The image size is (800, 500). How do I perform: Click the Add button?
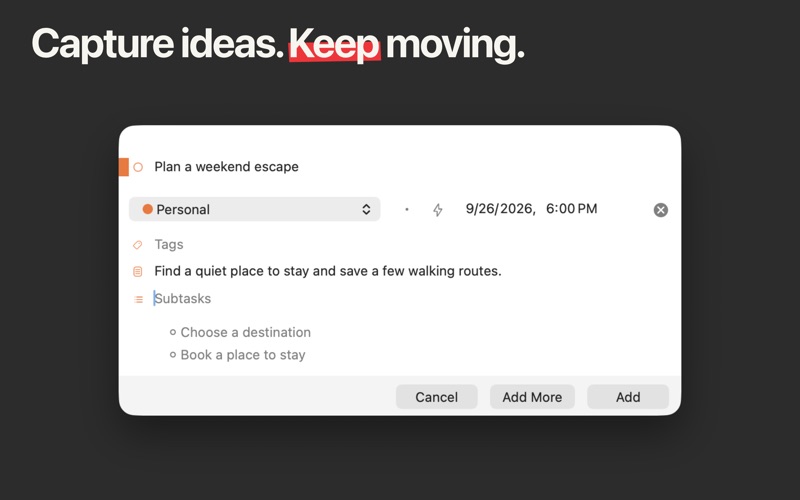click(x=628, y=397)
